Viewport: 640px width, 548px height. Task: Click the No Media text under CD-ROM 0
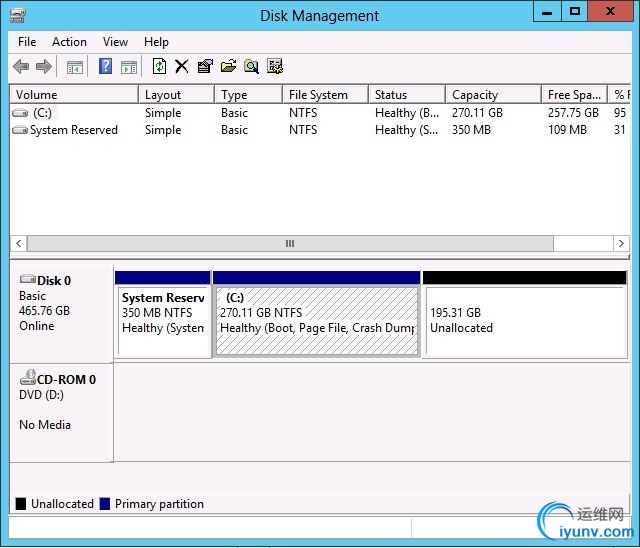pos(45,425)
